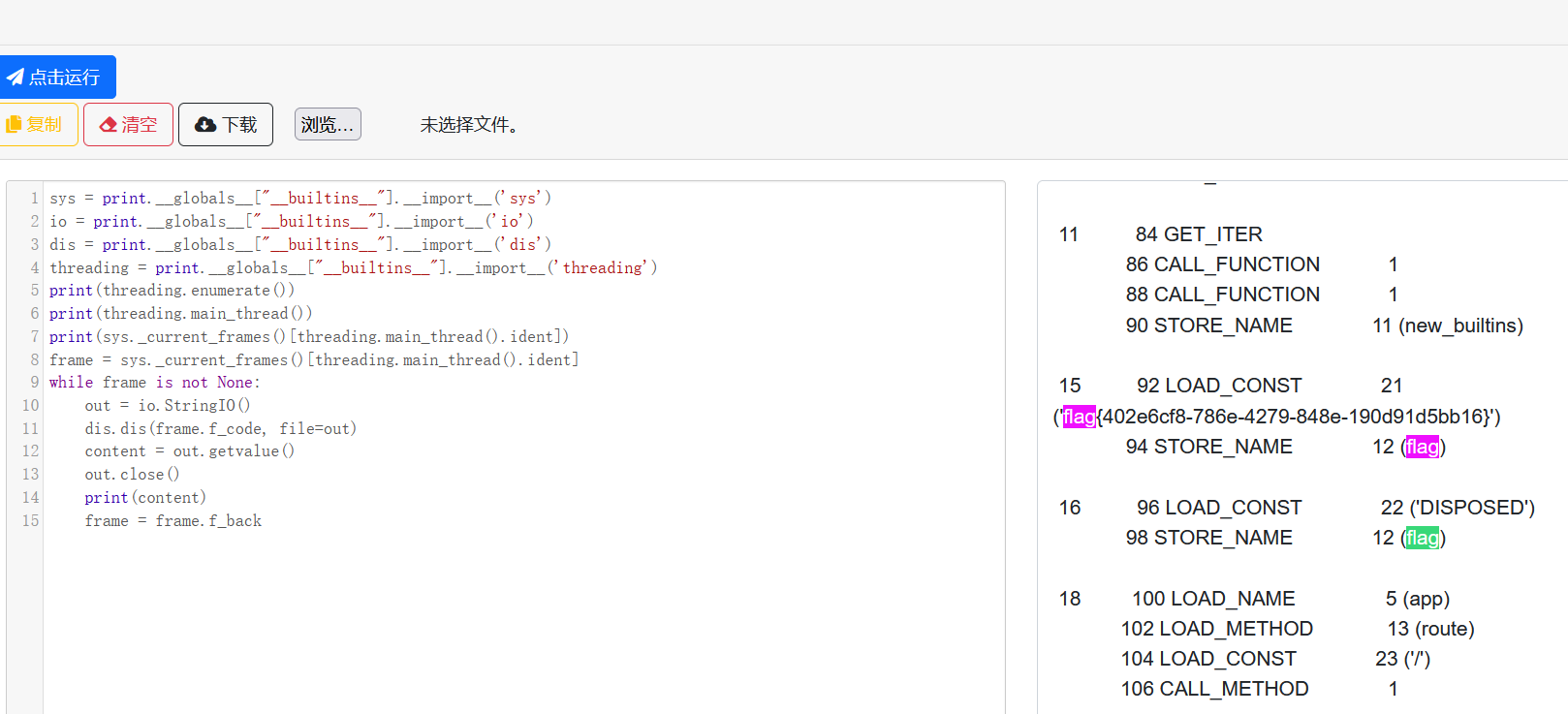Click the cloud download icon beside 下载
This screenshot has width=1568, height=714.
(x=205, y=124)
